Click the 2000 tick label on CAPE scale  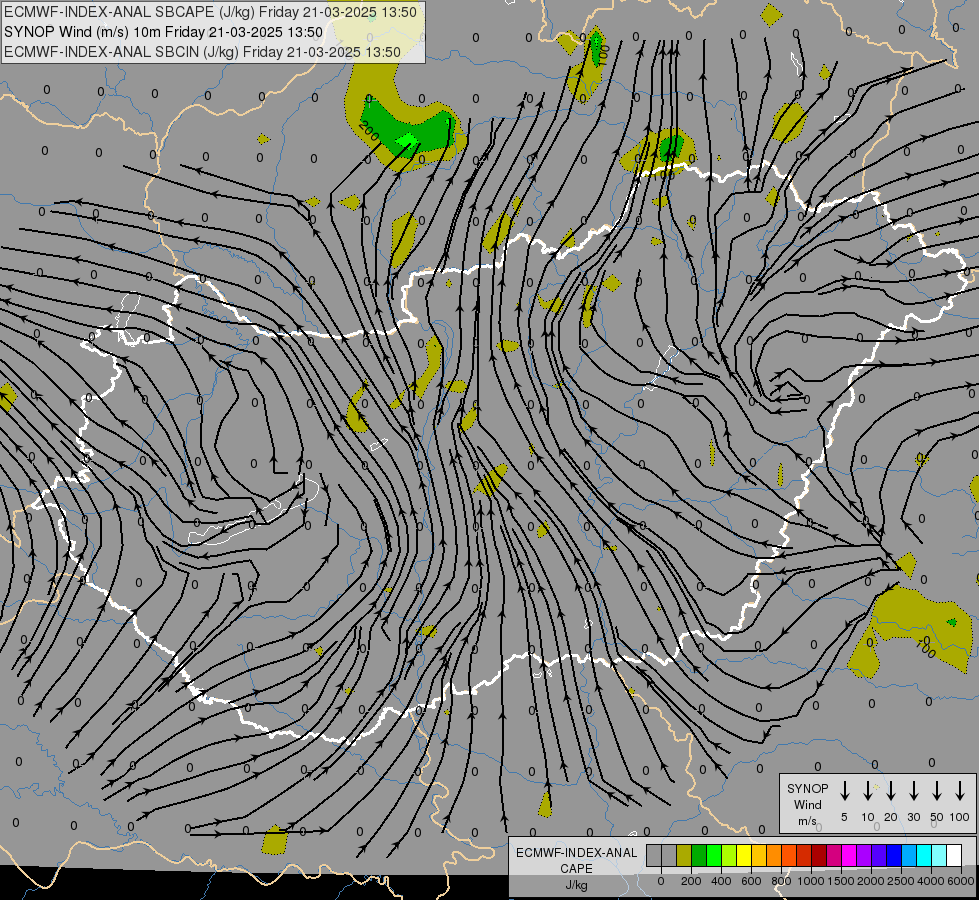pyautogui.click(x=871, y=881)
